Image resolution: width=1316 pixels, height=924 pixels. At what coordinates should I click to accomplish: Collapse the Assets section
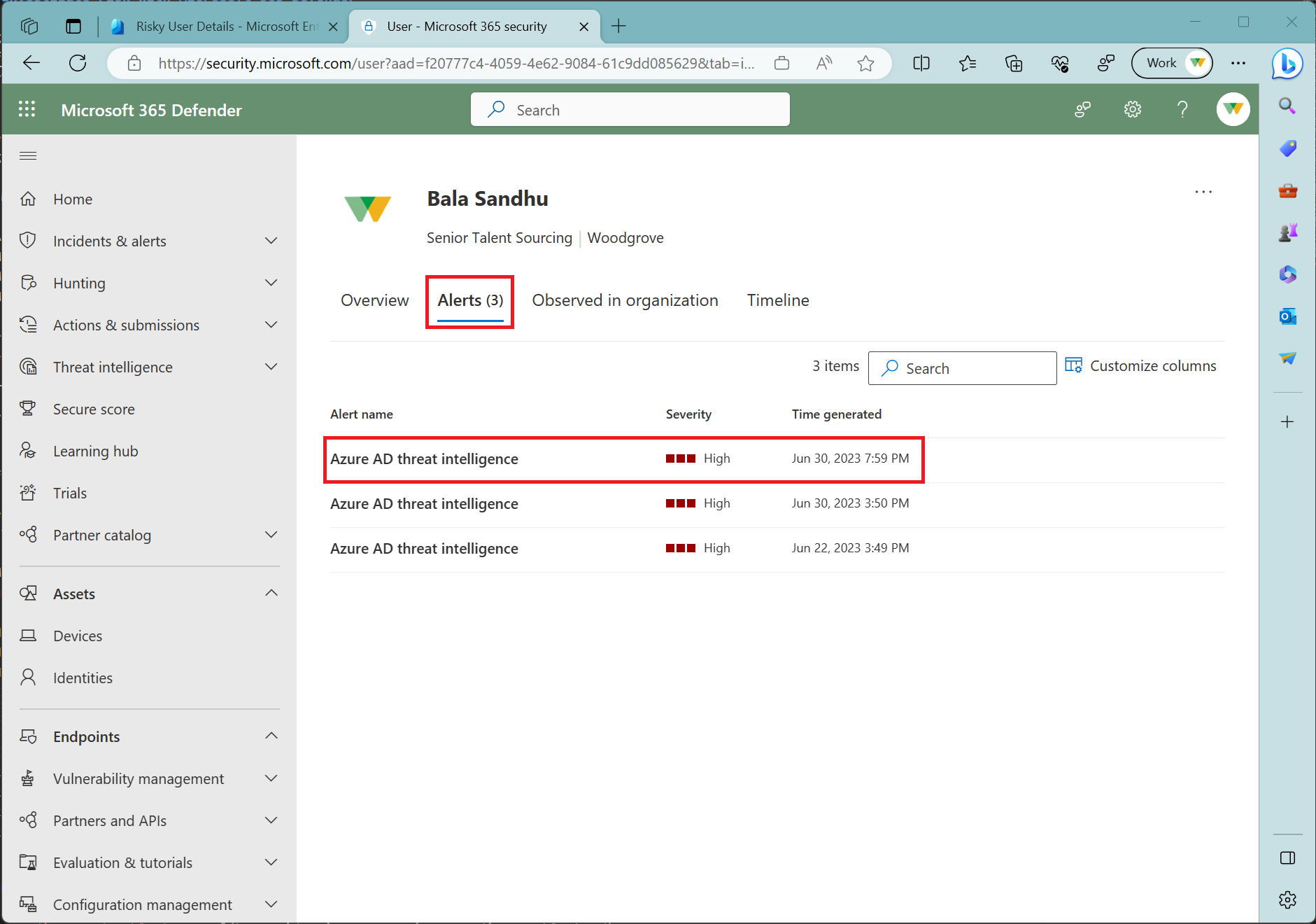tap(271, 594)
